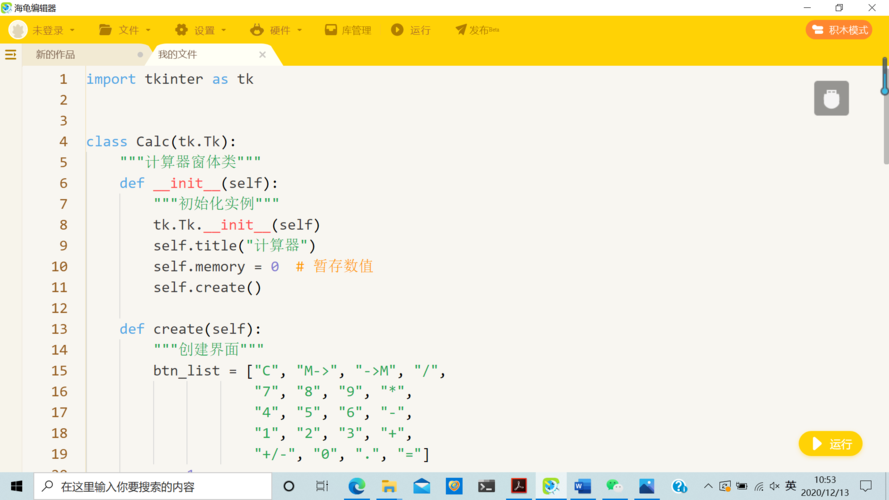Click line number 1 in gutter
Screen dimensions: 889x500
tap(64, 79)
